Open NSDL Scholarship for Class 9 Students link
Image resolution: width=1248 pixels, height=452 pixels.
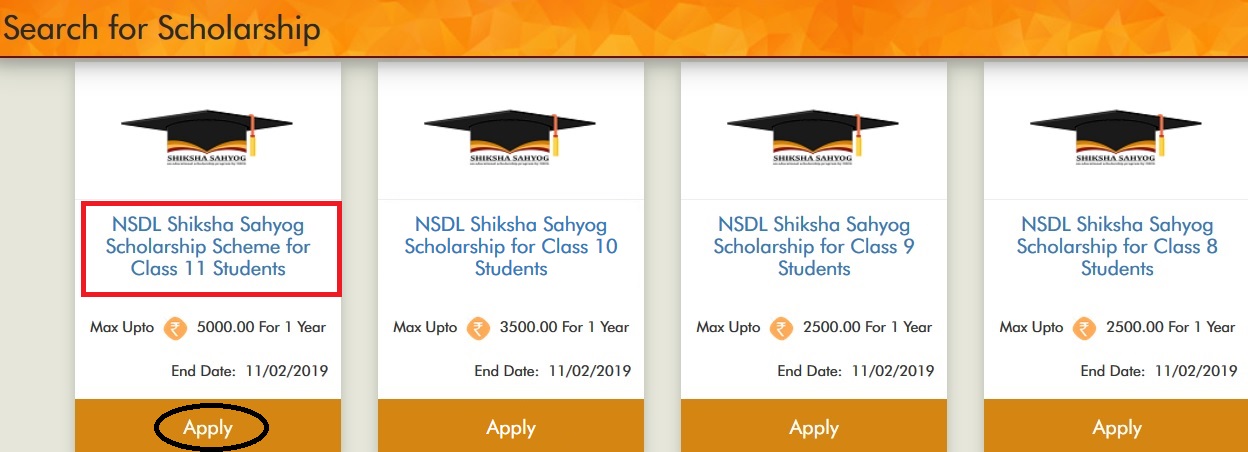tap(814, 246)
